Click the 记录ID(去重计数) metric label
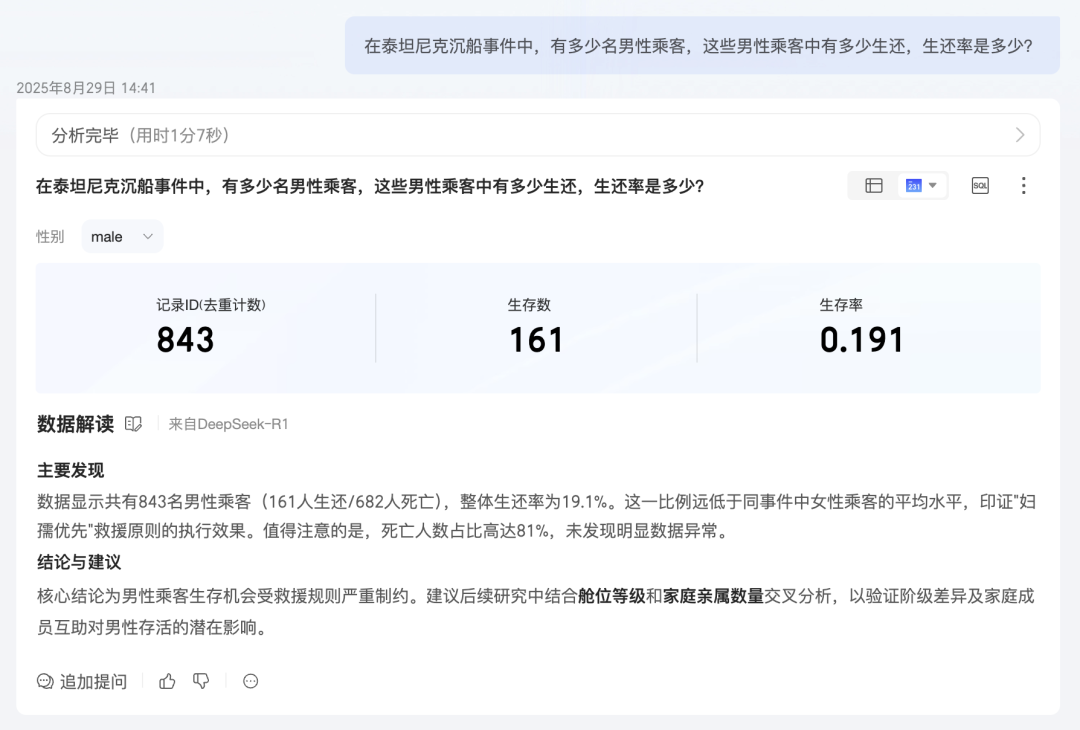Screen dimensions: 1080x730 point(211,305)
